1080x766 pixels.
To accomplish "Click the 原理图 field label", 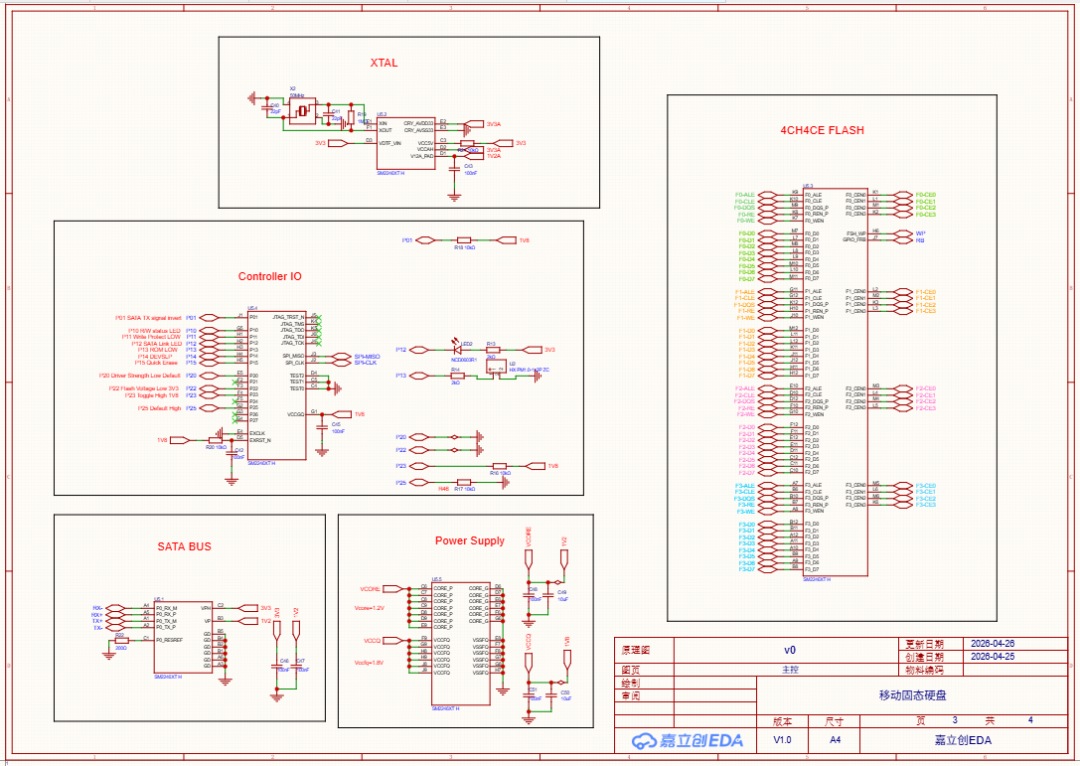I will pos(636,650).
